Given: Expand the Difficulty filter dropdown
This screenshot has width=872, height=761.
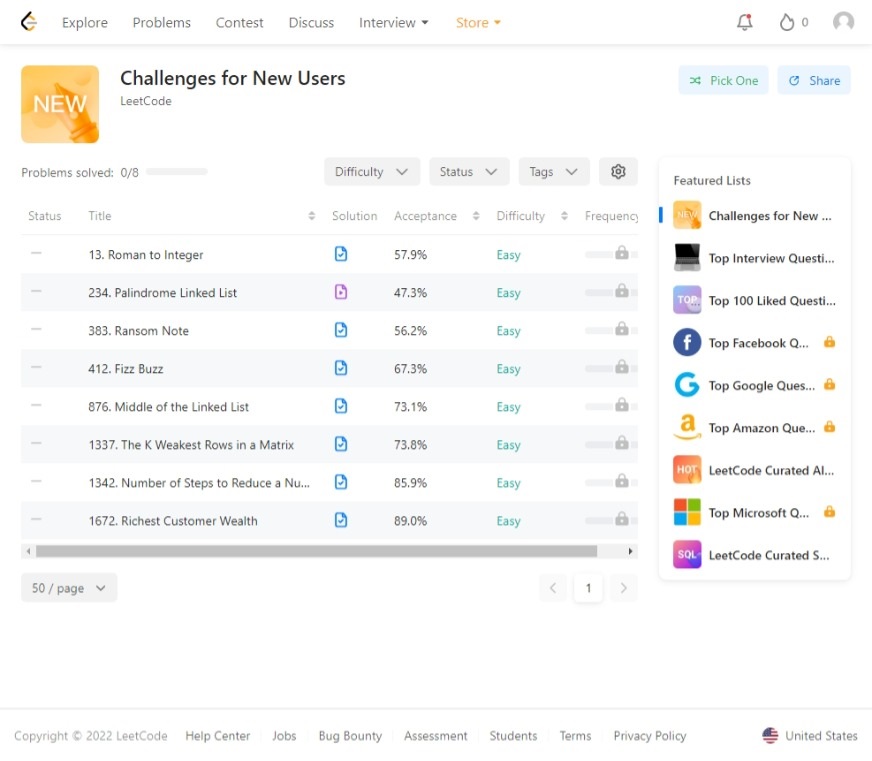Looking at the screenshot, I should pyautogui.click(x=372, y=171).
